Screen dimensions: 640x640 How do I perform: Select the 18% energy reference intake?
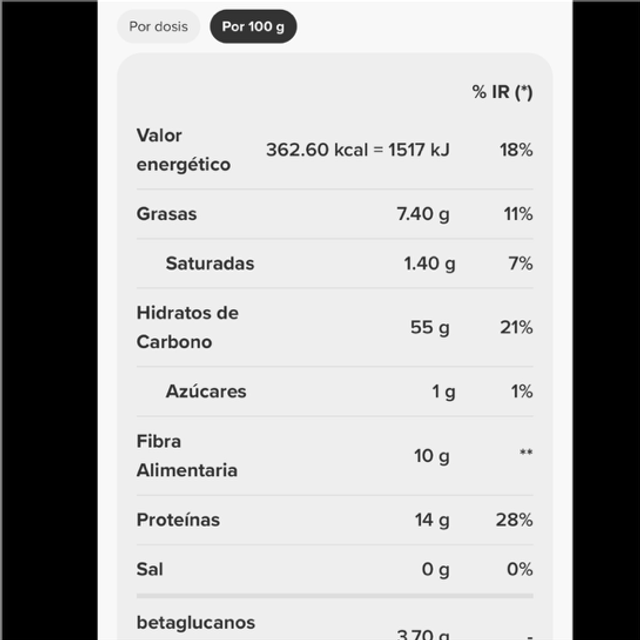[516, 150]
